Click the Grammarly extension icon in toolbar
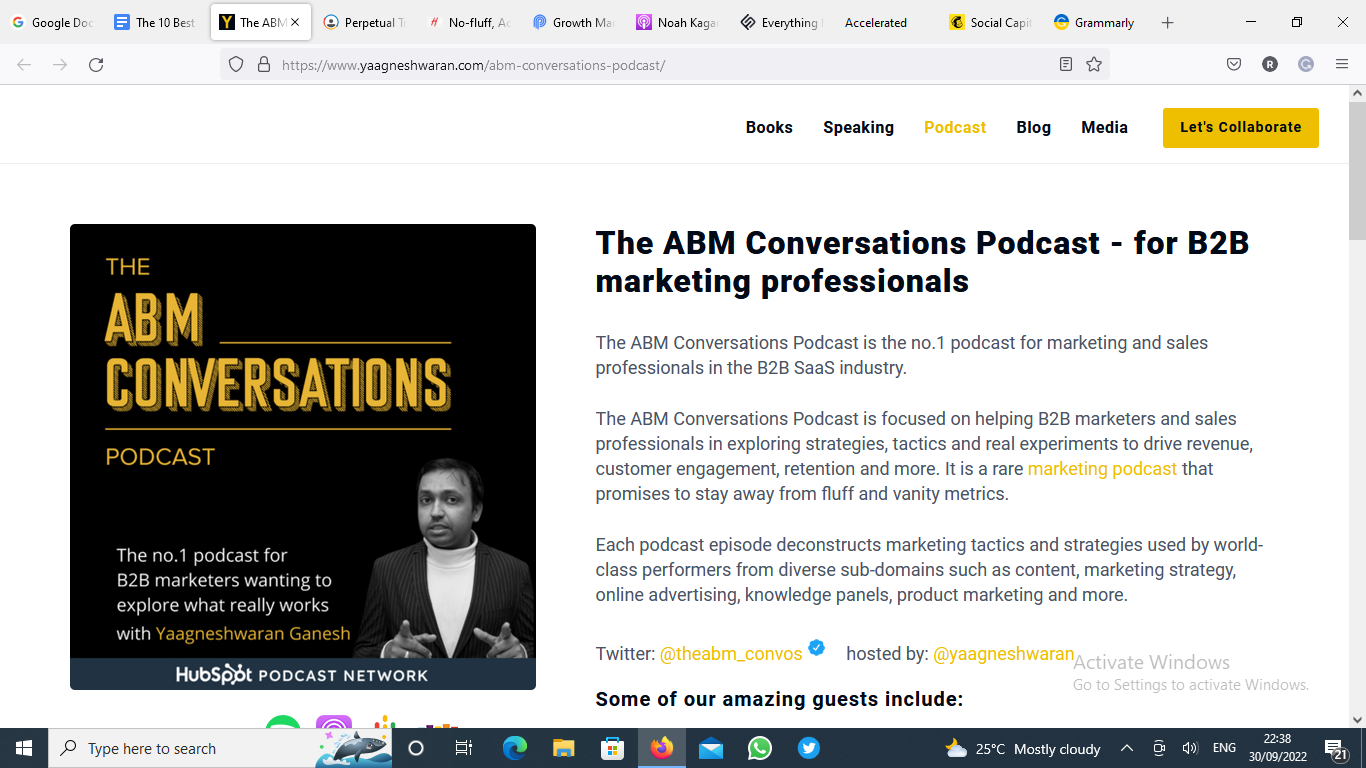 1306,65
